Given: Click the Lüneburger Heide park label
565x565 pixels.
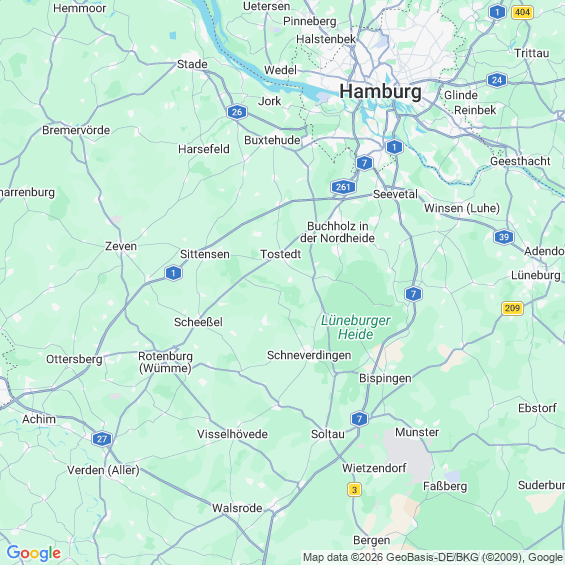Looking at the screenshot, I should click(356, 327).
